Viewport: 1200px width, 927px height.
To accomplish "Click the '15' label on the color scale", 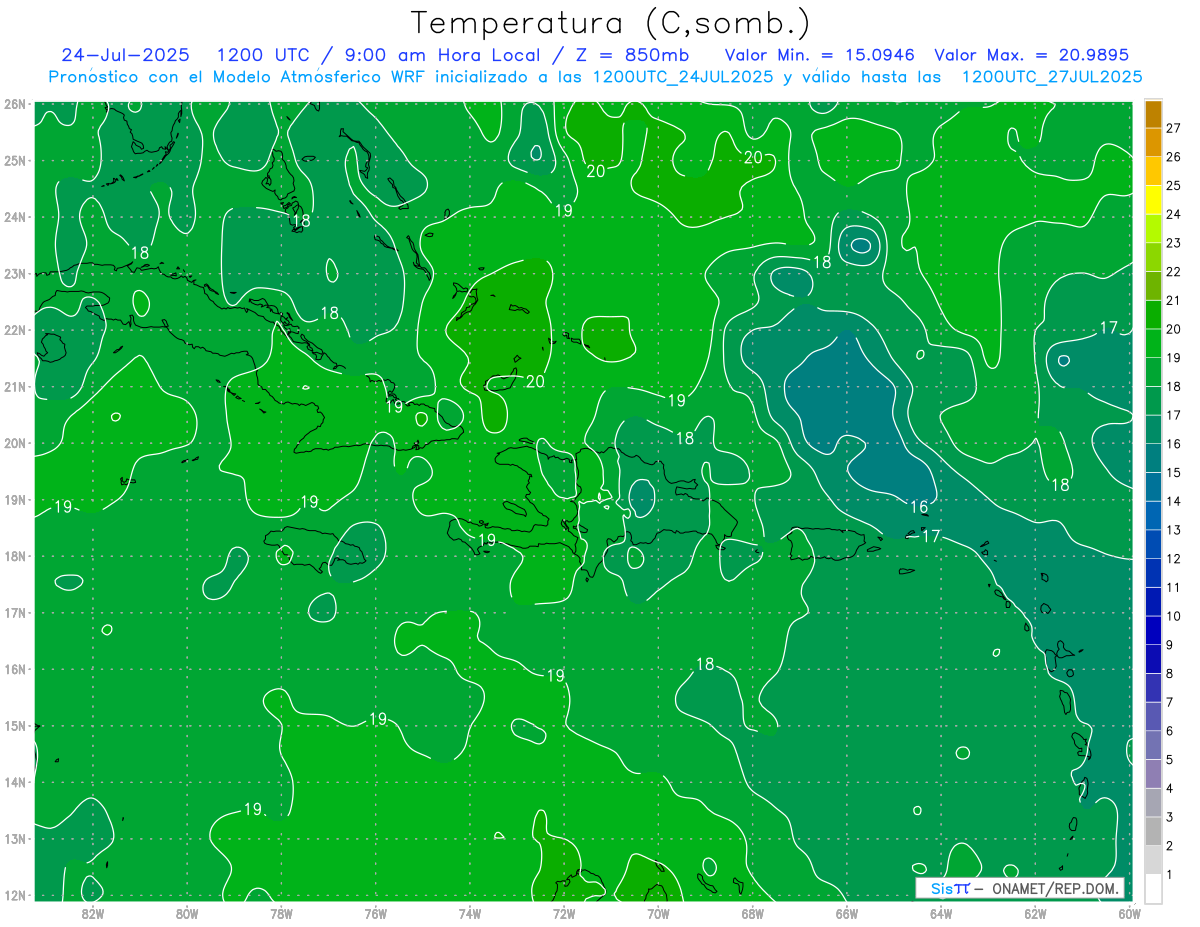I will coord(1173,472).
